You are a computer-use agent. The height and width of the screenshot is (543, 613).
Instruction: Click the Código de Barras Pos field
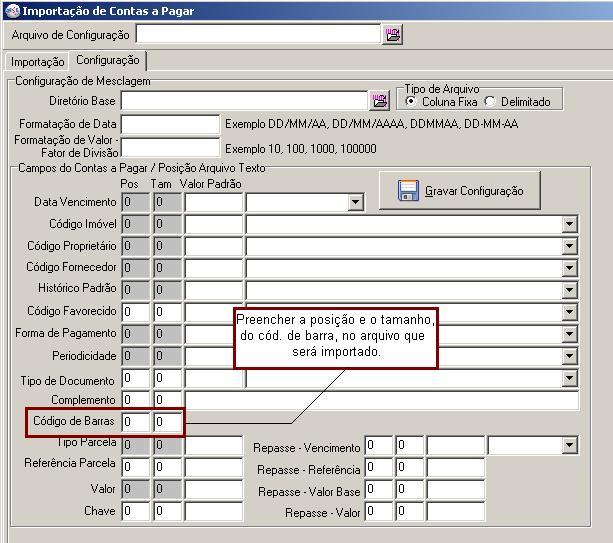(136, 422)
